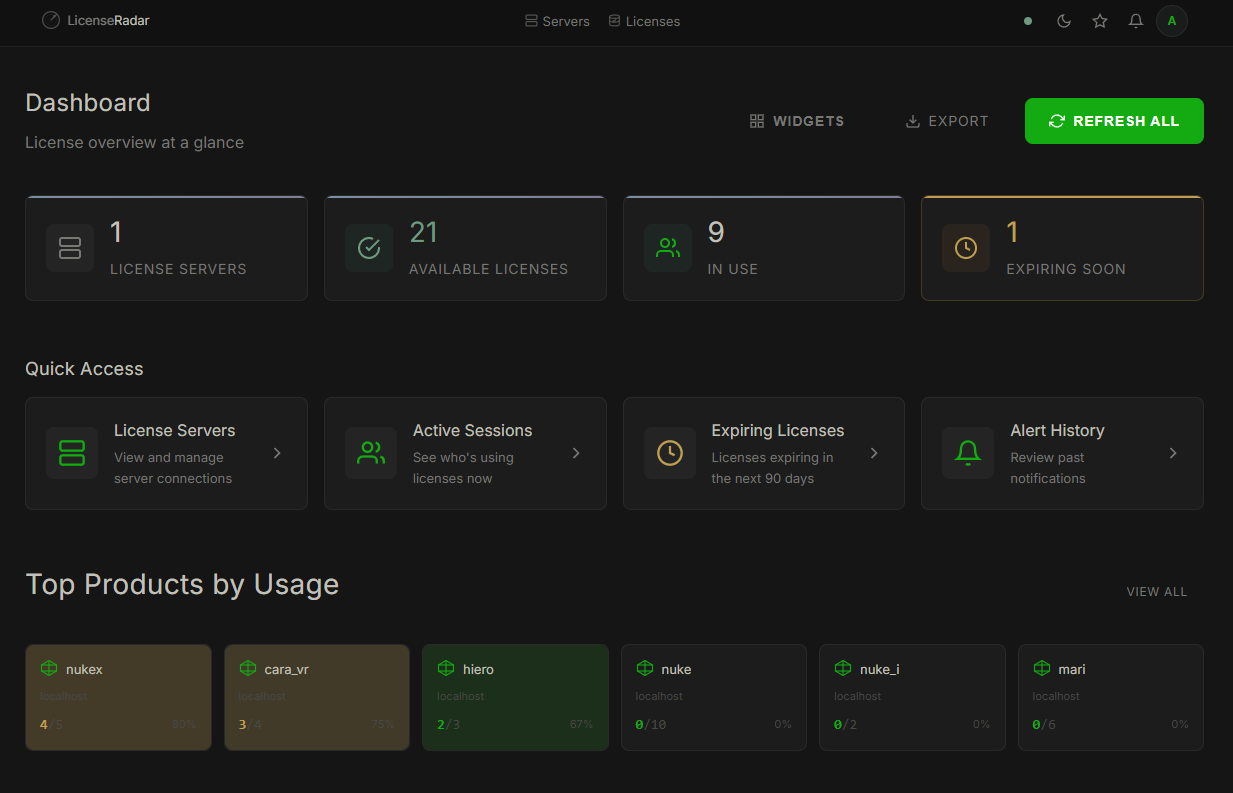Click VIEW ALL in Top Products by Usage
The height and width of the screenshot is (793, 1233).
click(x=1156, y=591)
